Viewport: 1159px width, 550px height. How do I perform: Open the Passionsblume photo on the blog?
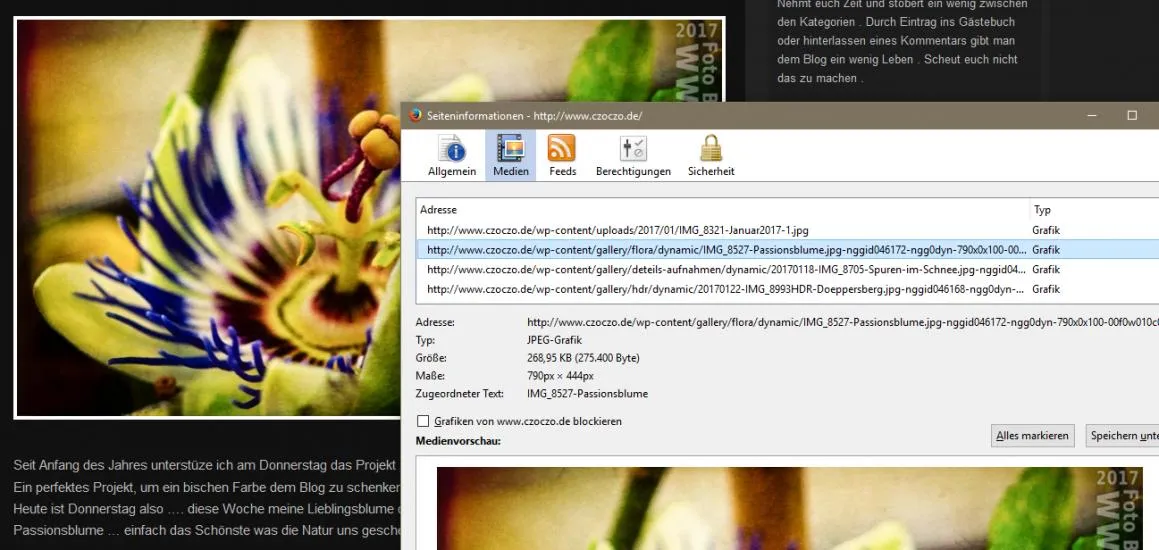208,217
